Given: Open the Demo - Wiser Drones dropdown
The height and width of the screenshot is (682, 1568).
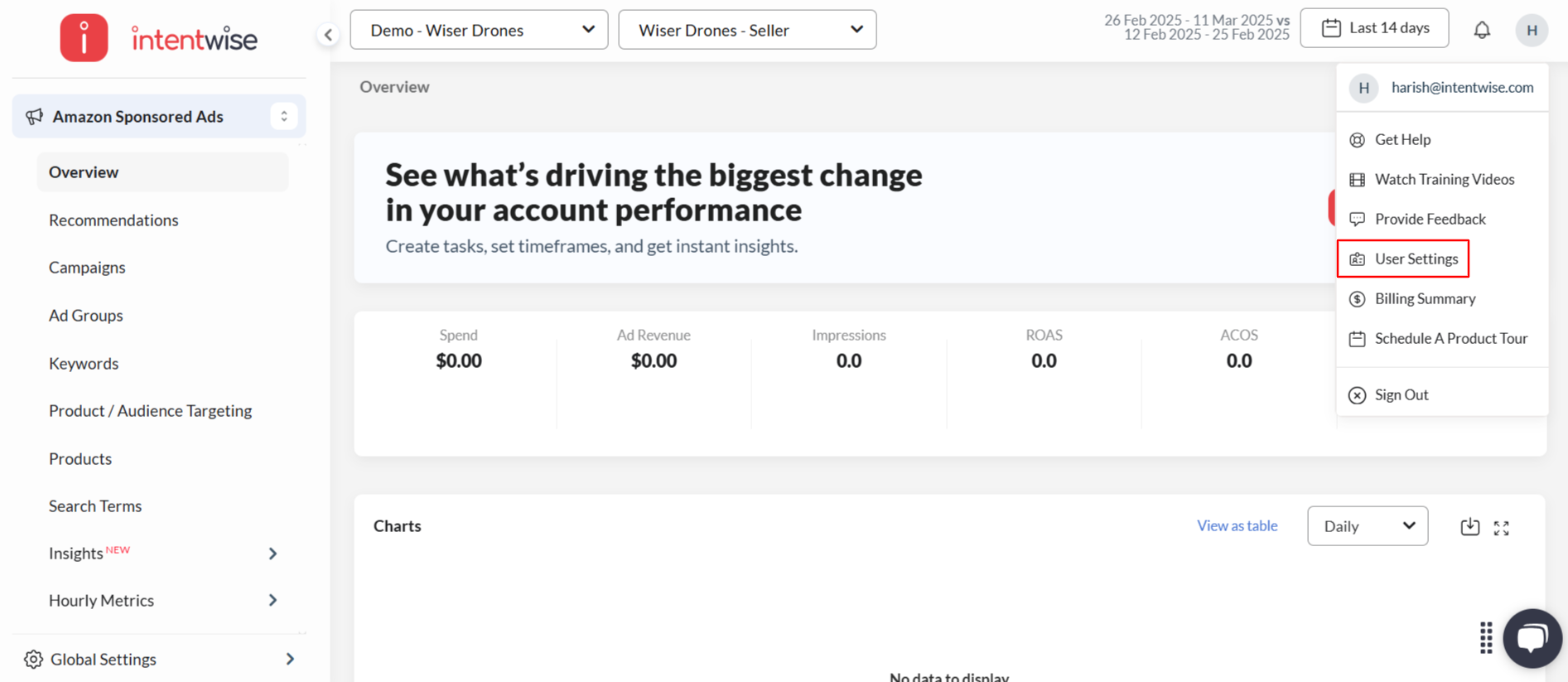Looking at the screenshot, I should coord(479,30).
